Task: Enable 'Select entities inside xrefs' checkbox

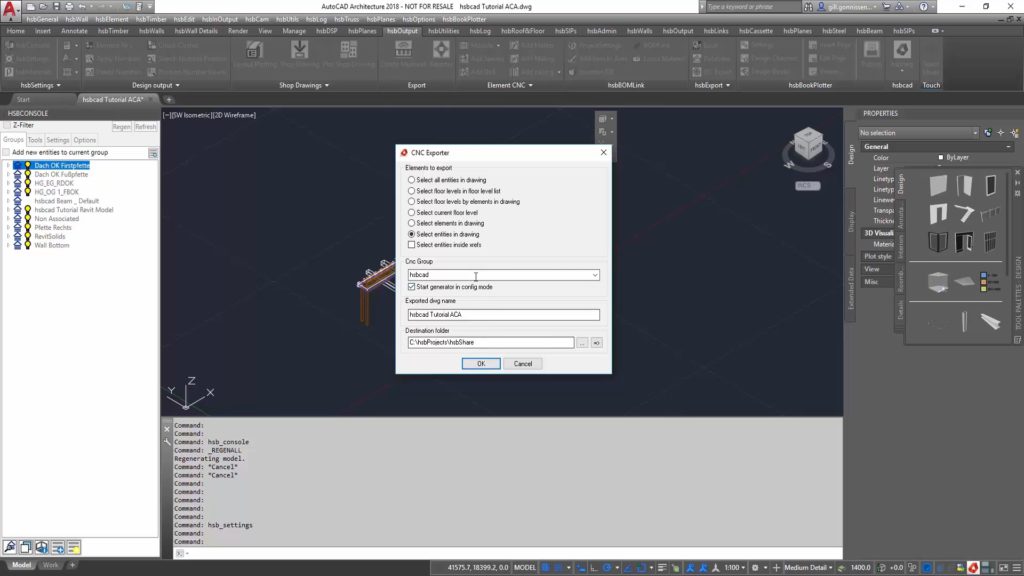Action: coord(411,244)
